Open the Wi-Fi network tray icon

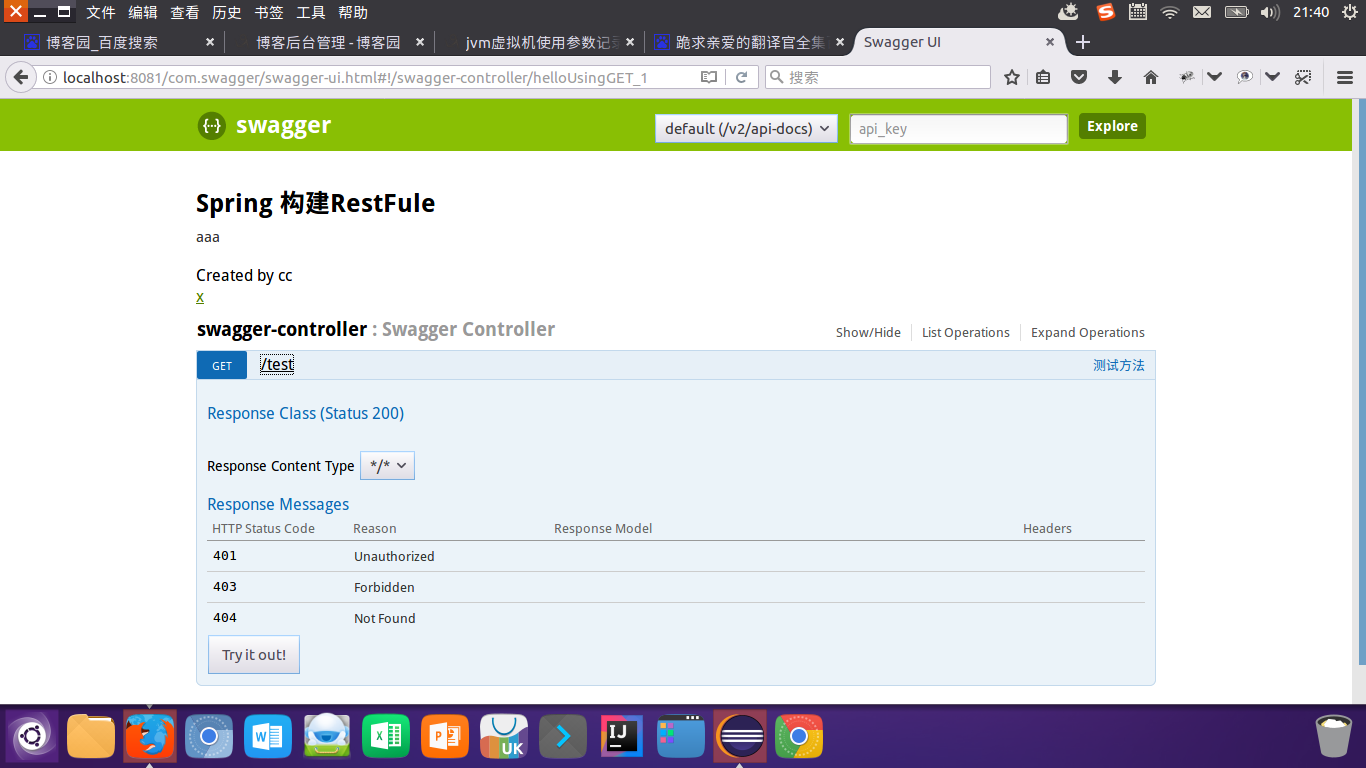pyautogui.click(x=1169, y=12)
